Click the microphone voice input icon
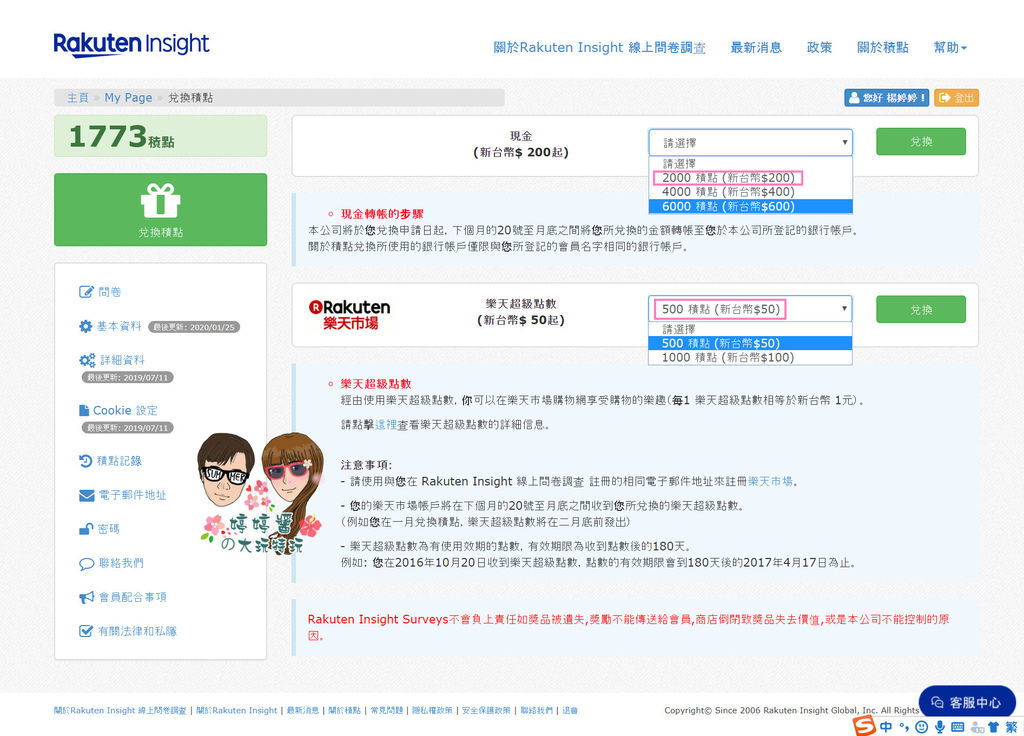Viewport: 1024px width, 736px height. click(940, 727)
